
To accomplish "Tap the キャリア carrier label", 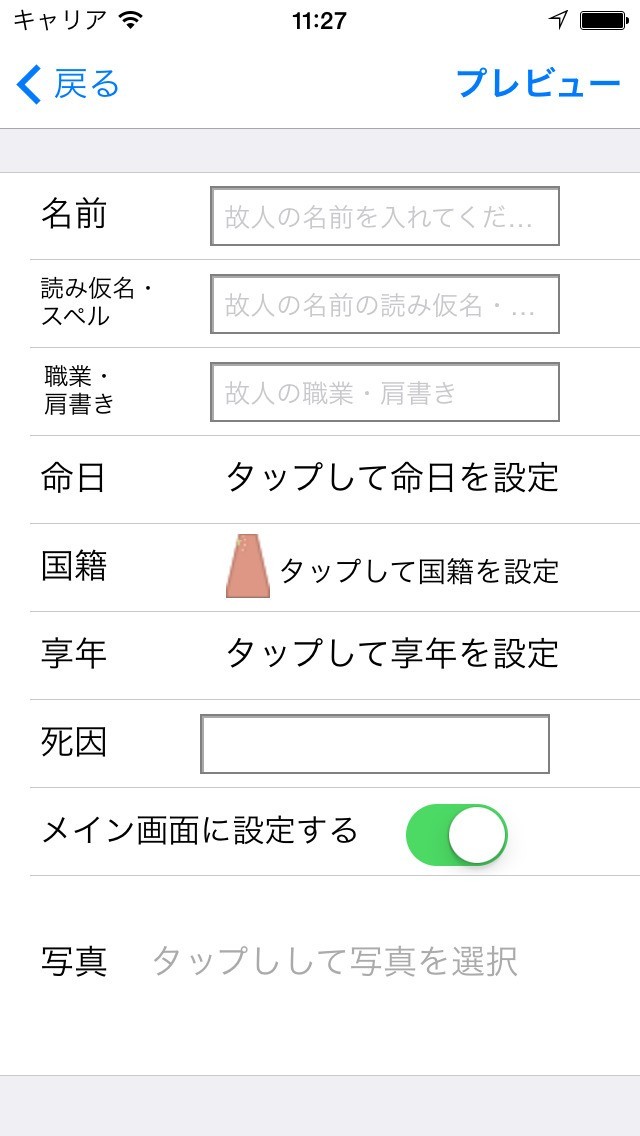I will click(x=60, y=20).
